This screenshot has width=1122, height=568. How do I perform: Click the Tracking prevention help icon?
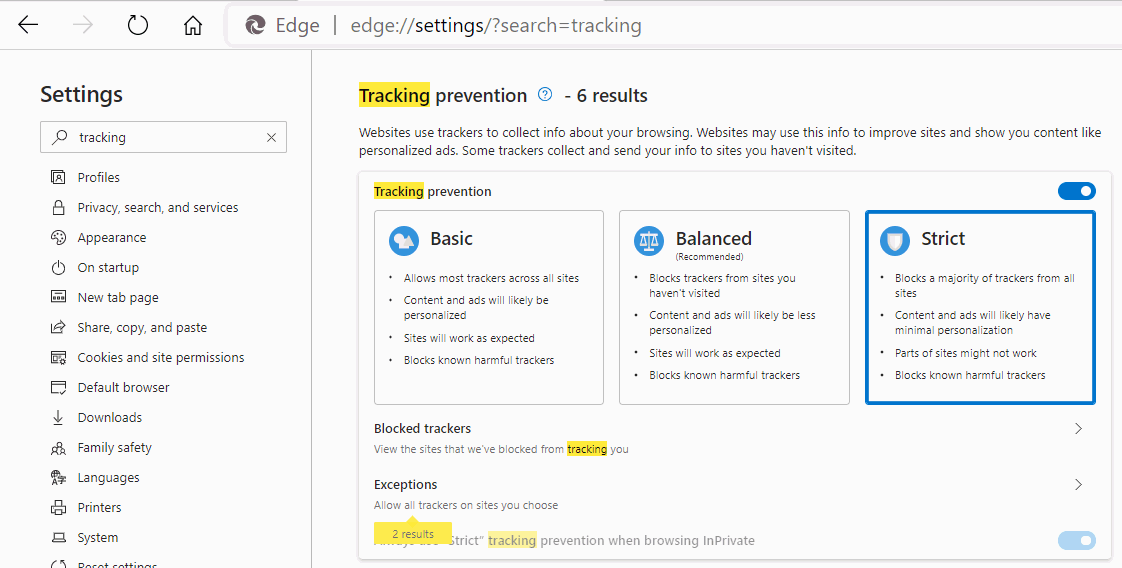pyautogui.click(x=545, y=94)
